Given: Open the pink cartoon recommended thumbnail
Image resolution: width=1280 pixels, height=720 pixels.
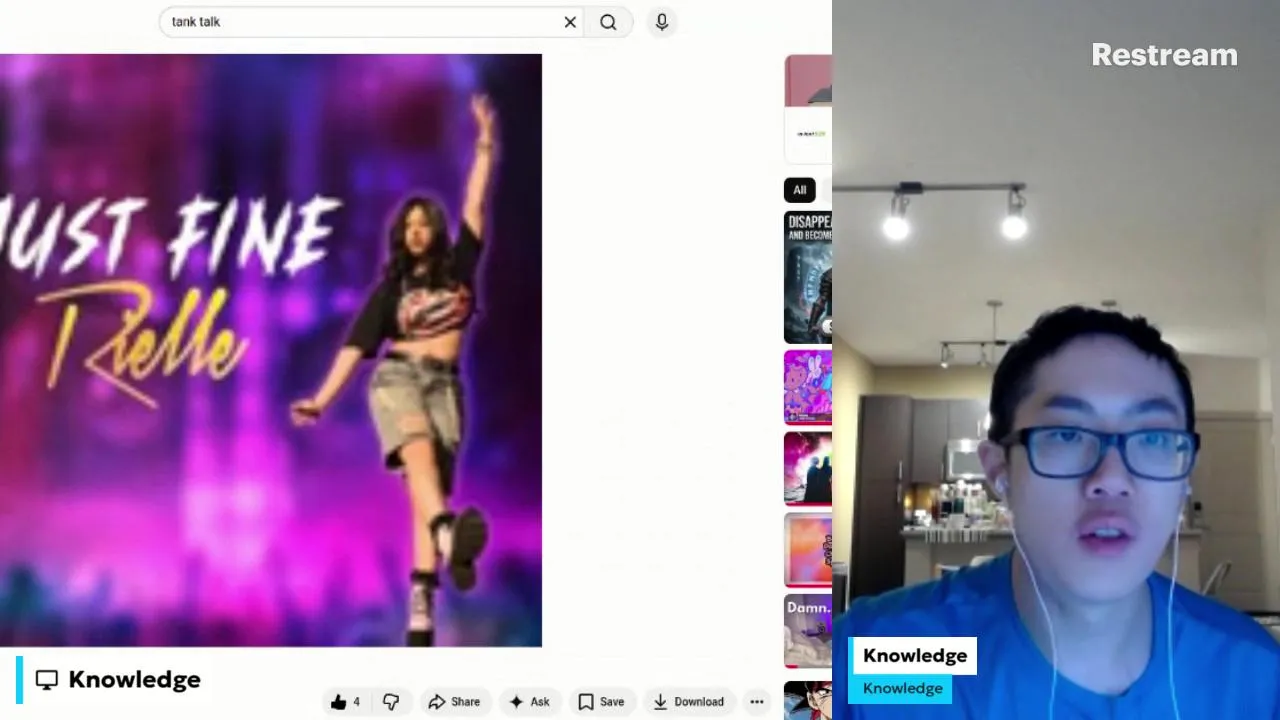Looking at the screenshot, I should click(808, 387).
